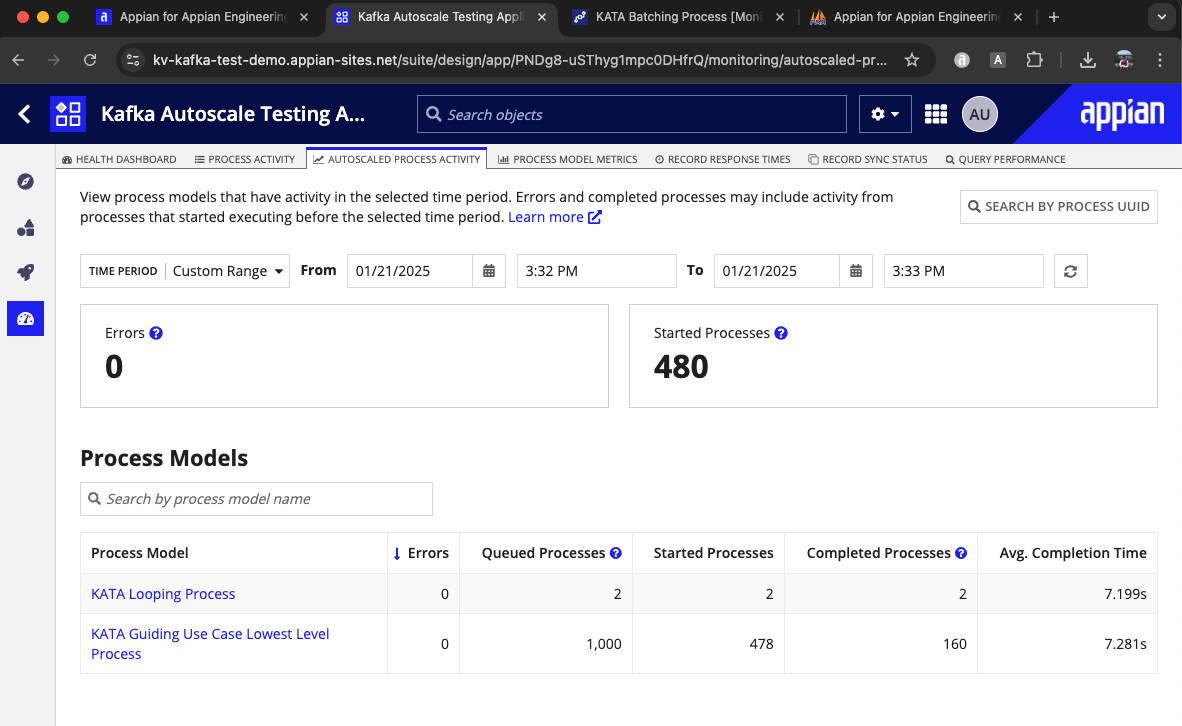The width and height of the screenshot is (1182, 726).
Task: Switch to the Process Activity tab
Action: pos(245,159)
